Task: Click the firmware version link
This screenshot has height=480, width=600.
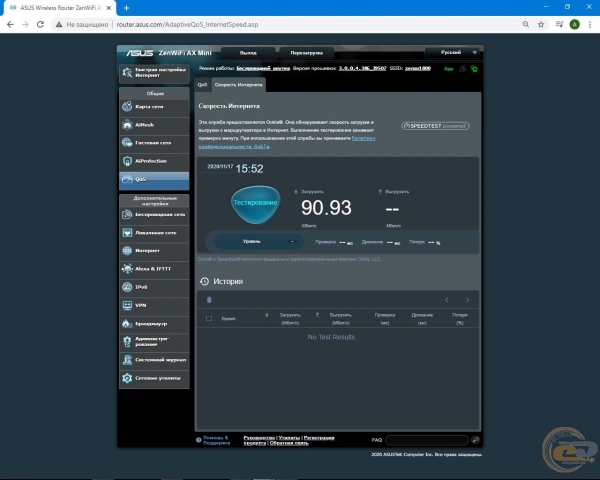Action: (x=362, y=68)
